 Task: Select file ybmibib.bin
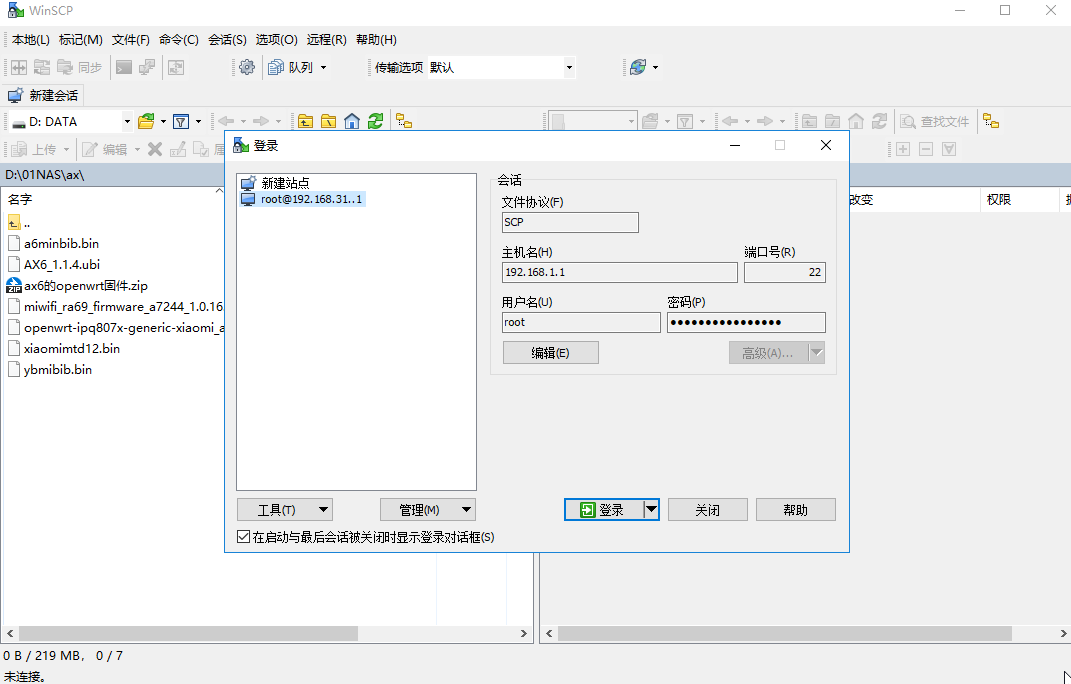(x=50, y=370)
